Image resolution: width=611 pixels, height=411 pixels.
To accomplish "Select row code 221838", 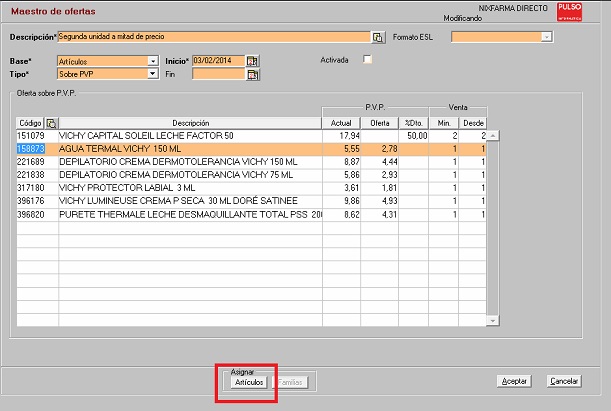I will pos(30,175).
